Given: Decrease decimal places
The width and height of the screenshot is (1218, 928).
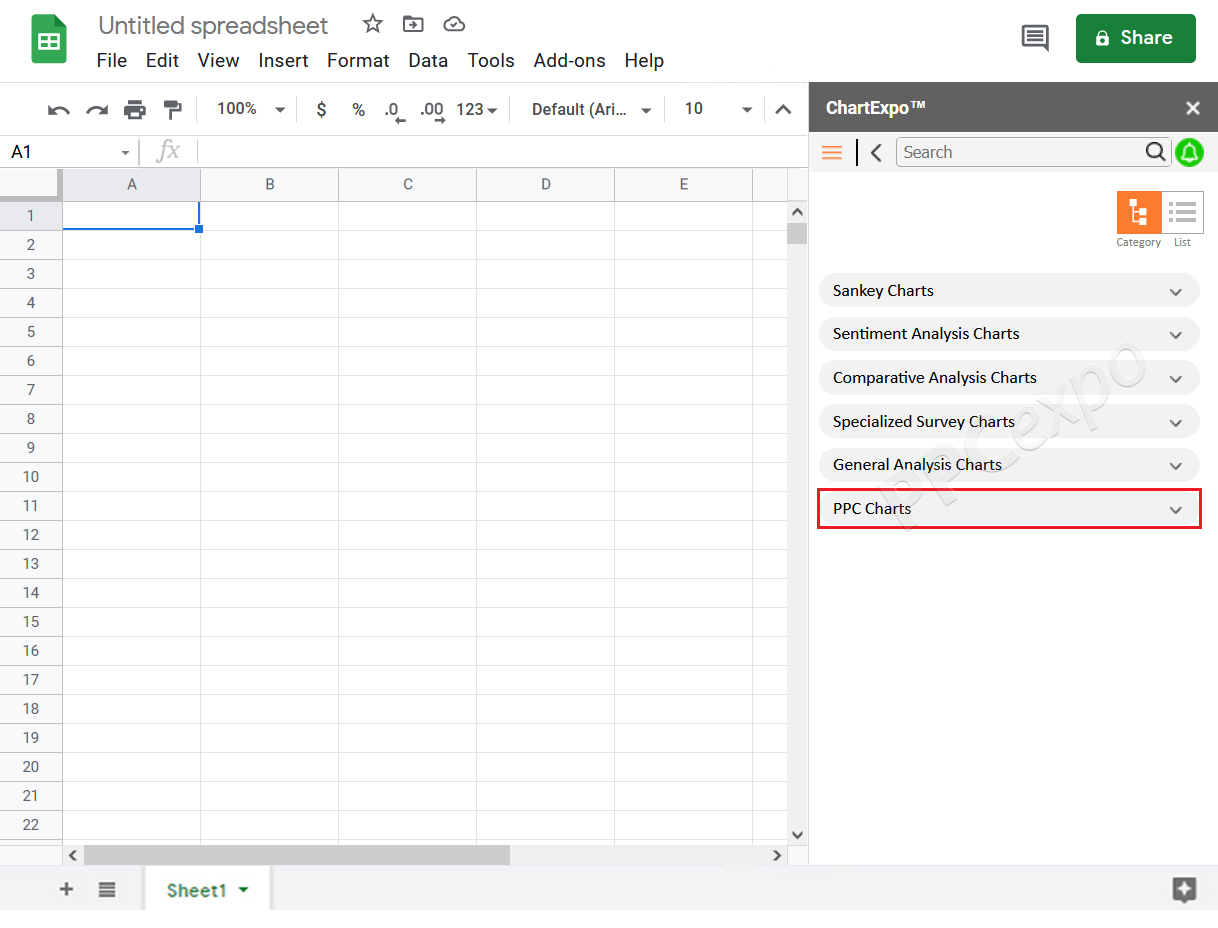Looking at the screenshot, I should (x=395, y=111).
